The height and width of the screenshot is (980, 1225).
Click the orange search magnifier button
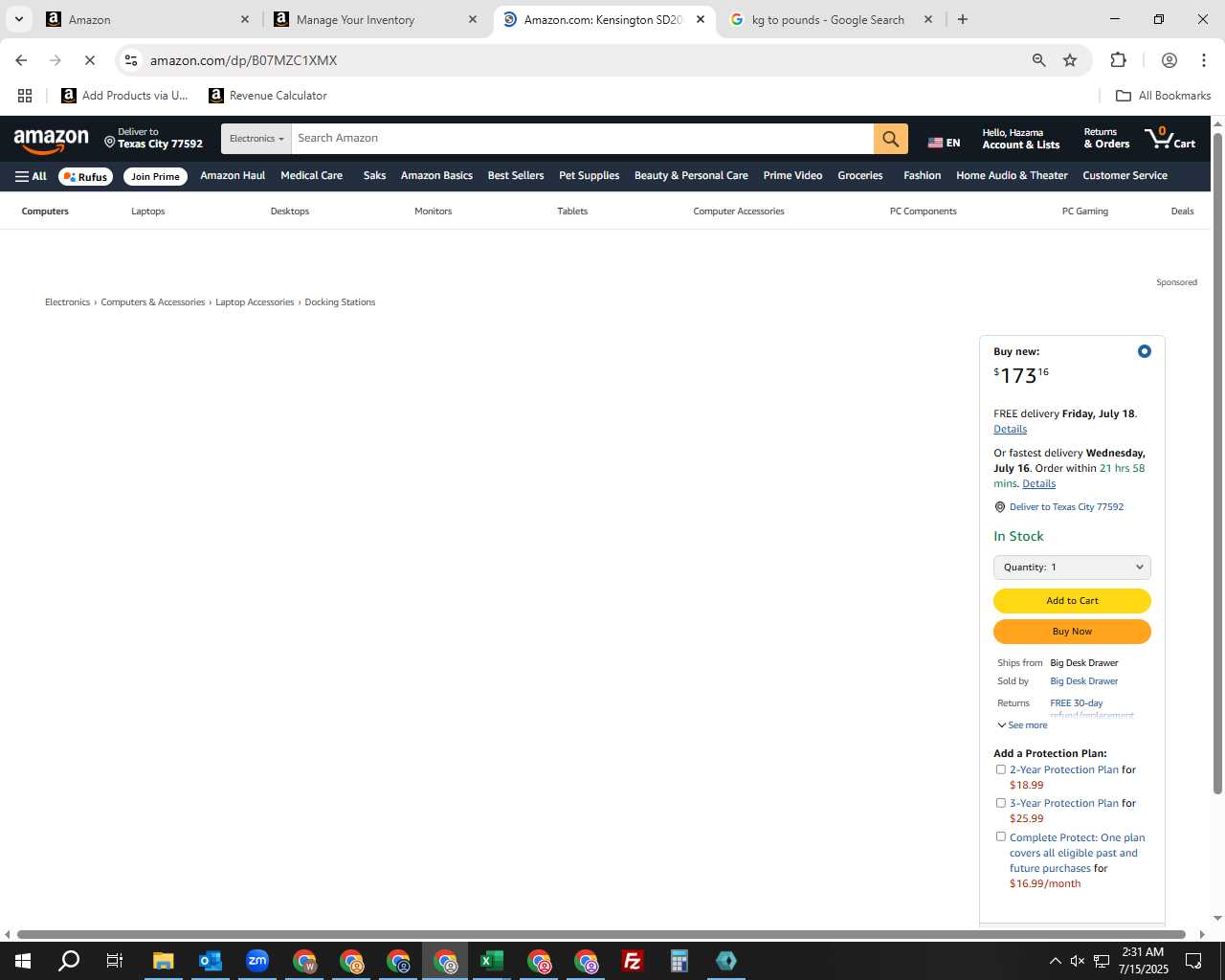click(890, 139)
